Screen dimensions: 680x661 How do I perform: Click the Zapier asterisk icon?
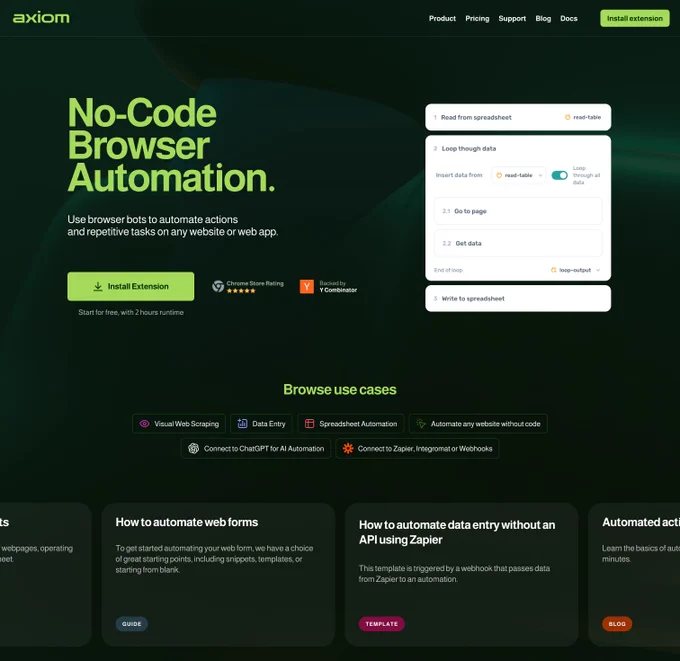(348, 448)
